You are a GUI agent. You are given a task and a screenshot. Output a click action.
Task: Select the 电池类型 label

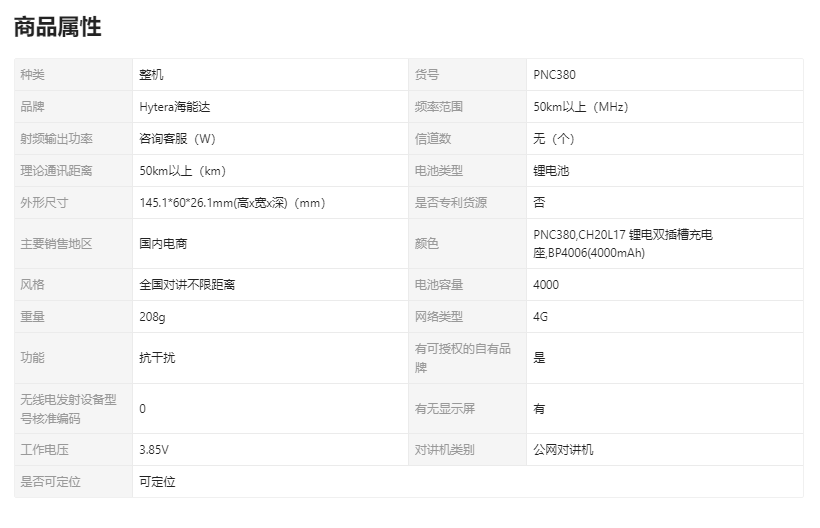[x=439, y=170]
